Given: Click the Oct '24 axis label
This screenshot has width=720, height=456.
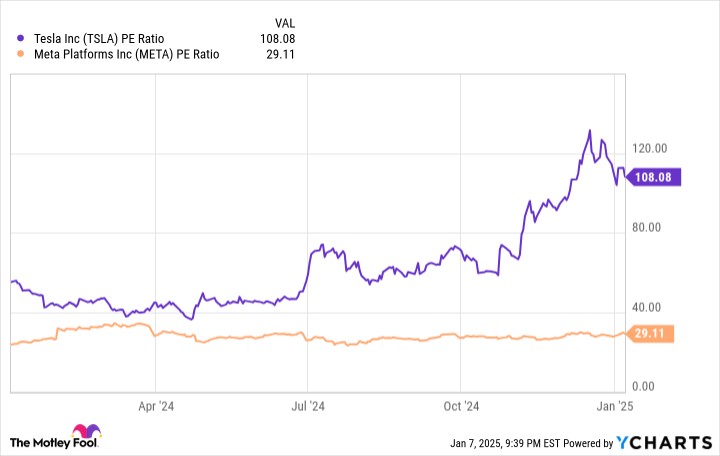Looking at the screenshot, I should pos(461,406).
